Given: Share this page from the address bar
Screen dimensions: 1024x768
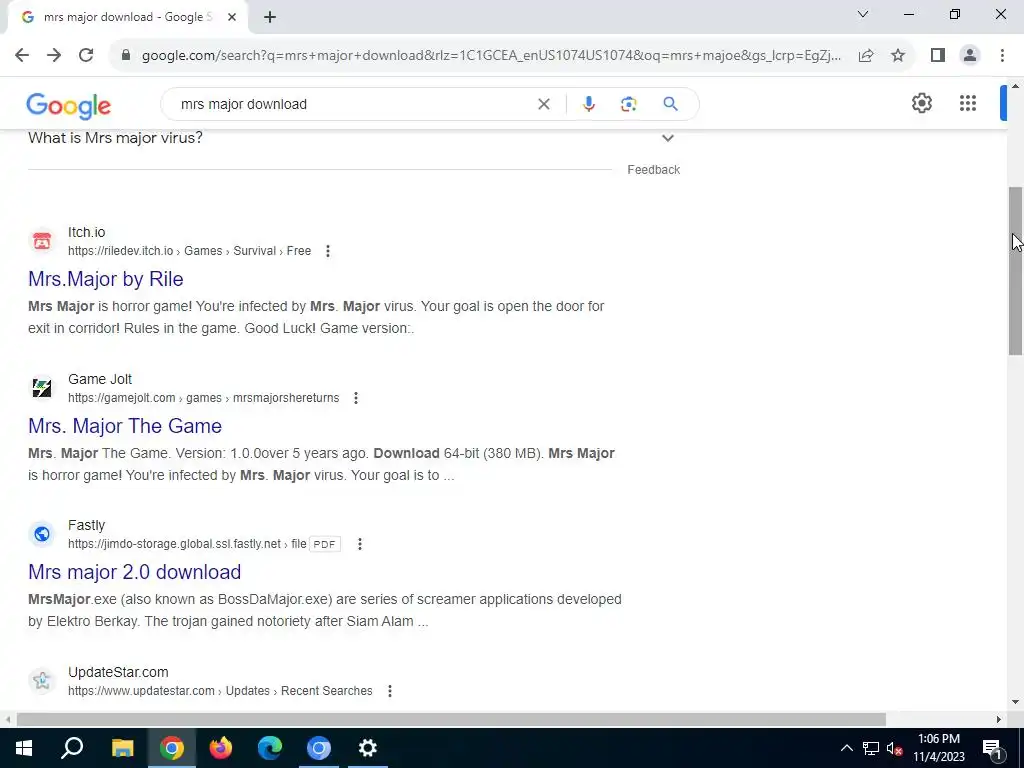Looking at the screenshot, I should [866, 56].
